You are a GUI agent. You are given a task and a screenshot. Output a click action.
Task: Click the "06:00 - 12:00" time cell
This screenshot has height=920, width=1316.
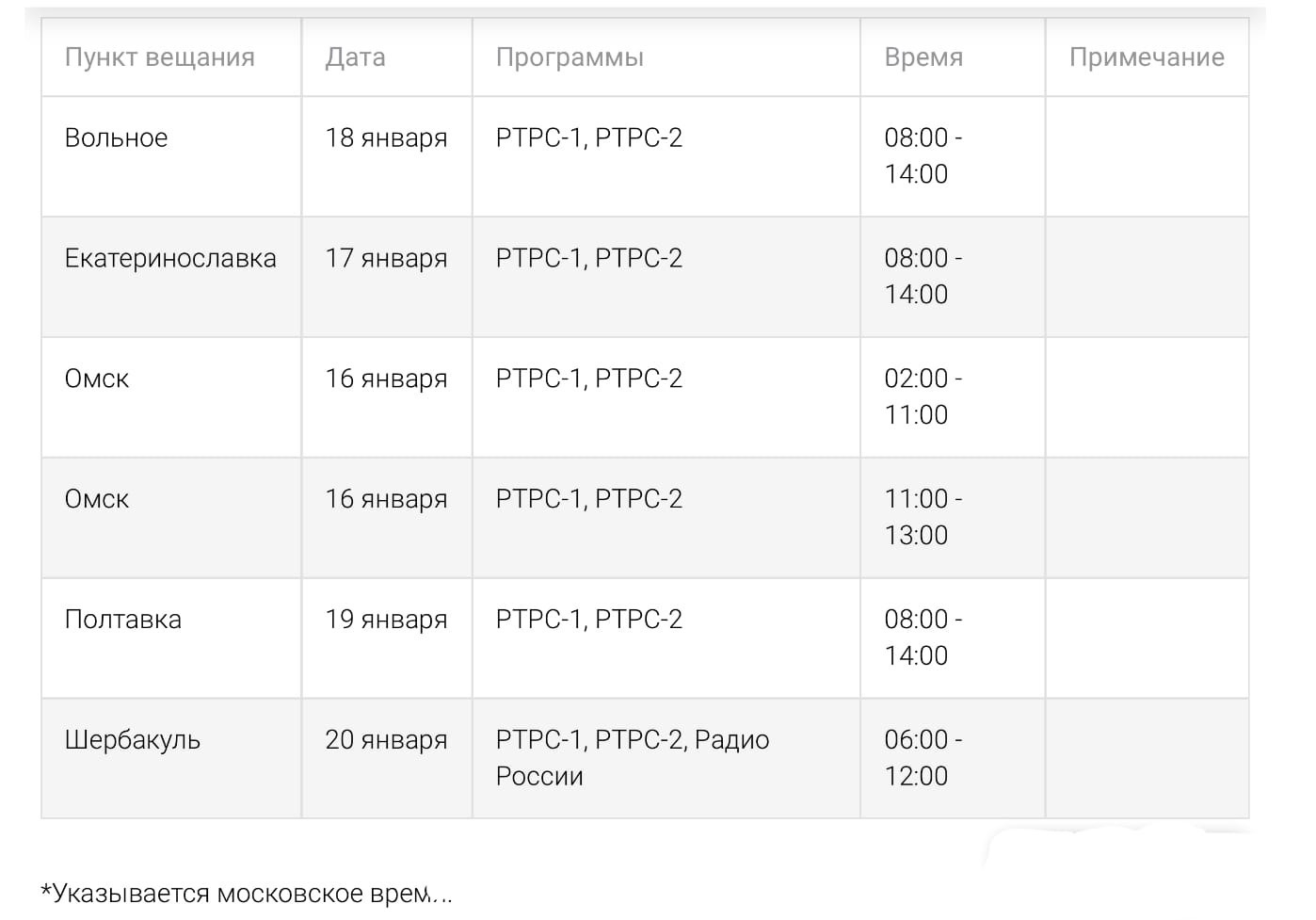click(x=922, y=758)
